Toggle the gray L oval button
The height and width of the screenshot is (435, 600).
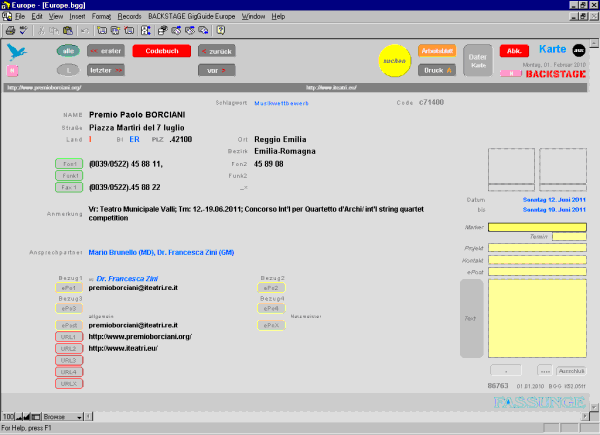coord(69,70)
